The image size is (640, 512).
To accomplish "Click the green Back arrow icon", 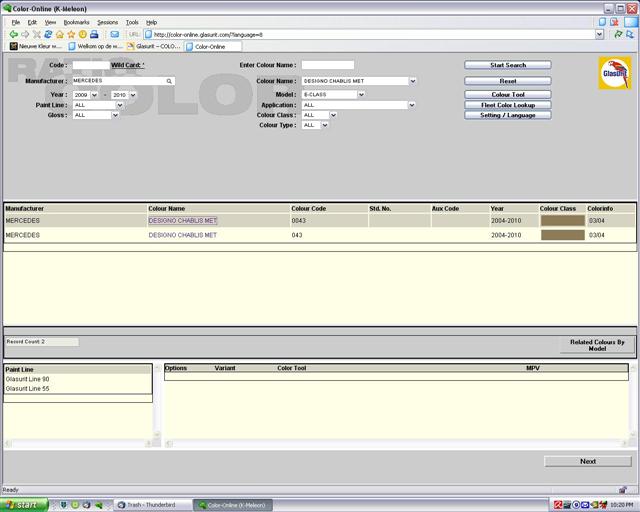I will point(13,34).
